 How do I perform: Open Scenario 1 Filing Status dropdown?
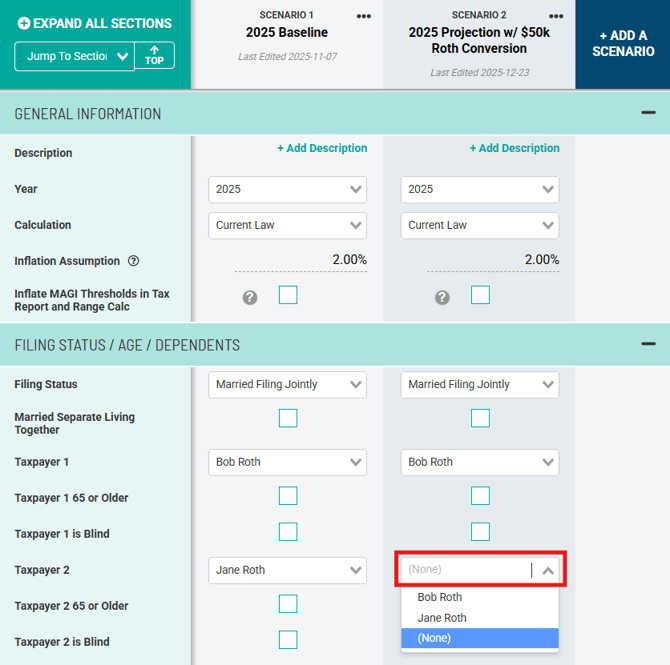pyautogui.click(x=288, y=384)
